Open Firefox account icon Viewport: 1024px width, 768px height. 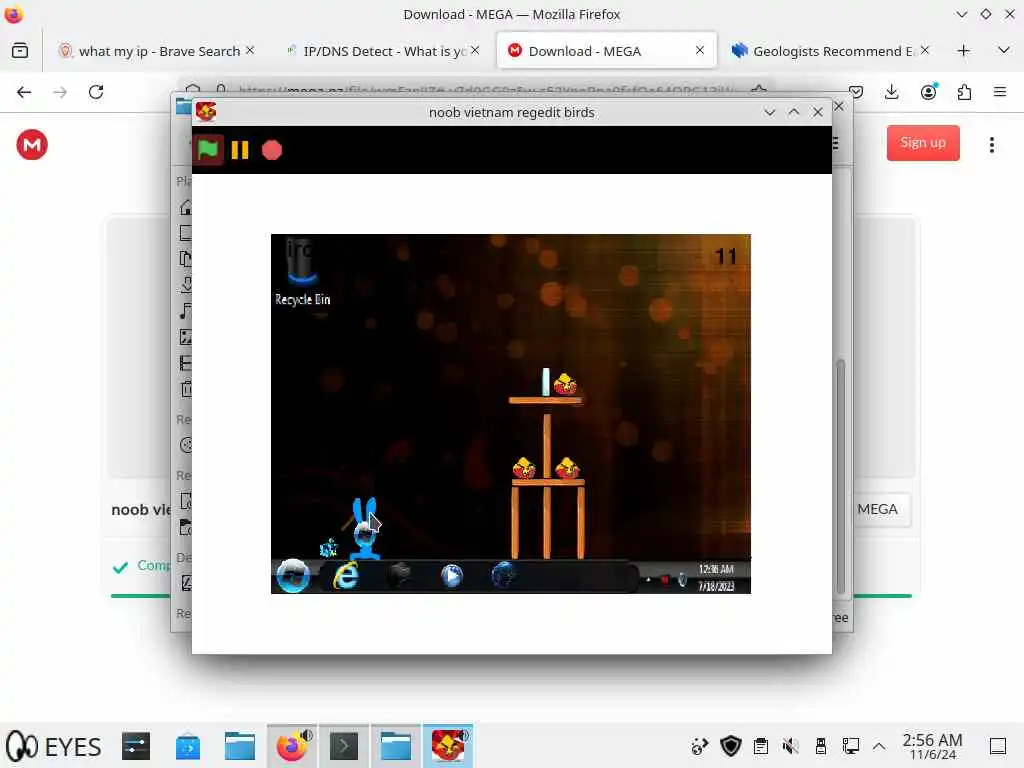pos(929,92)
